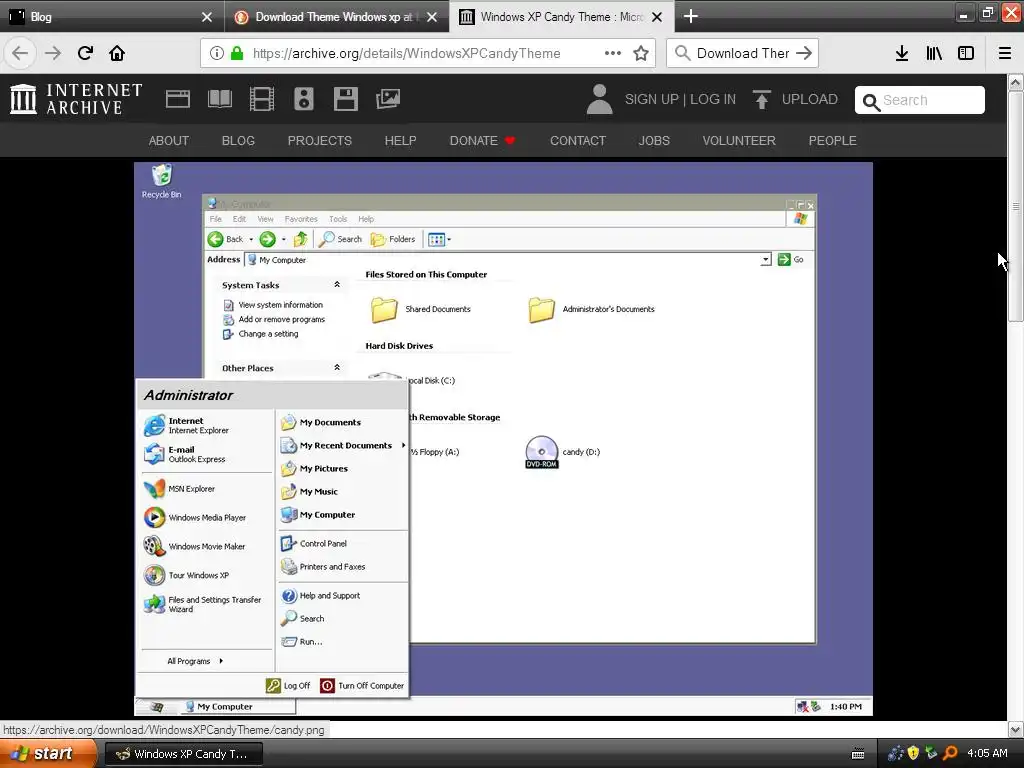Open the ABOUT menu item
Image resolution: width=1024 pixels, height=768 pixels.
[x=168, y=140]
